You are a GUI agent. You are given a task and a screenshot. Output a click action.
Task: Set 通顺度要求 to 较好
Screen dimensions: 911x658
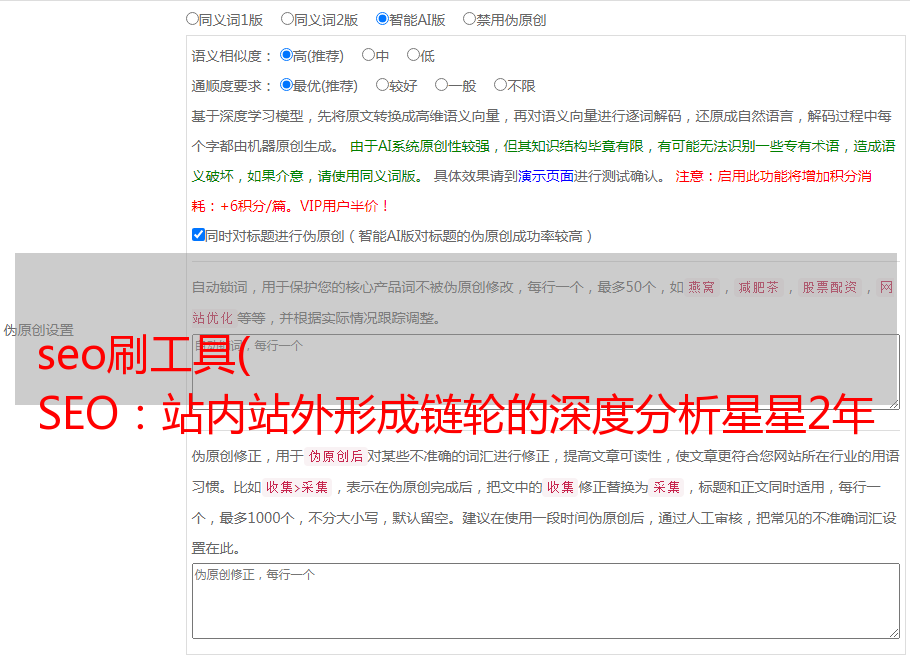[382, 85]
